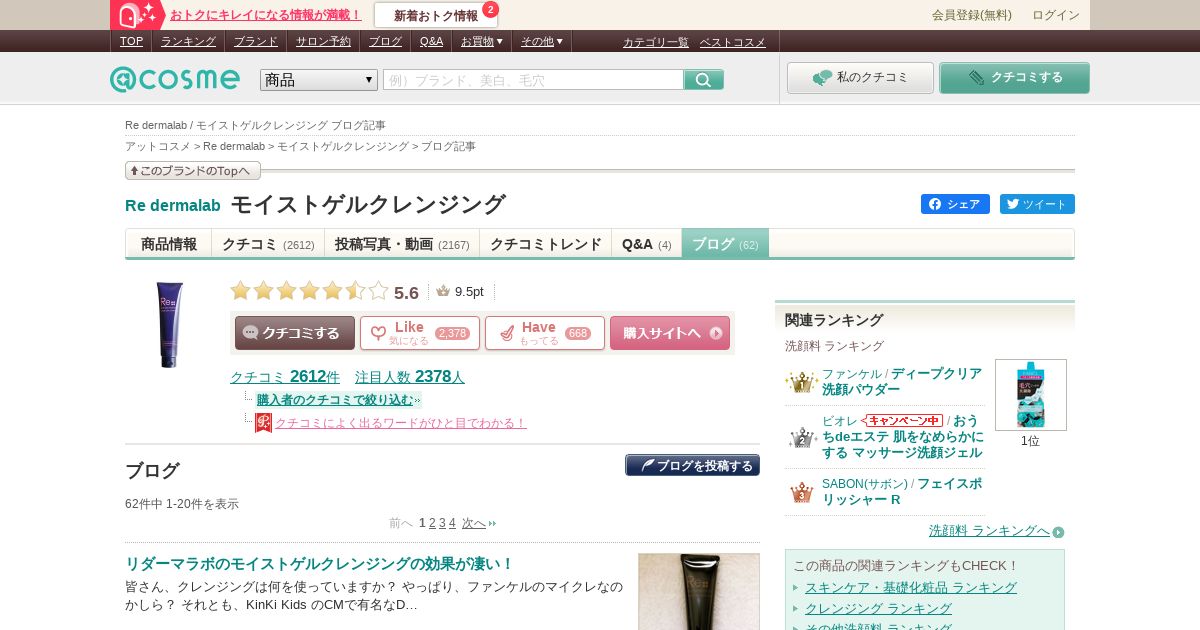The width and height of the screenshot is (1200, 630).
Task: Open the 注目人数 2378人 link
Action: click(410, 377)
